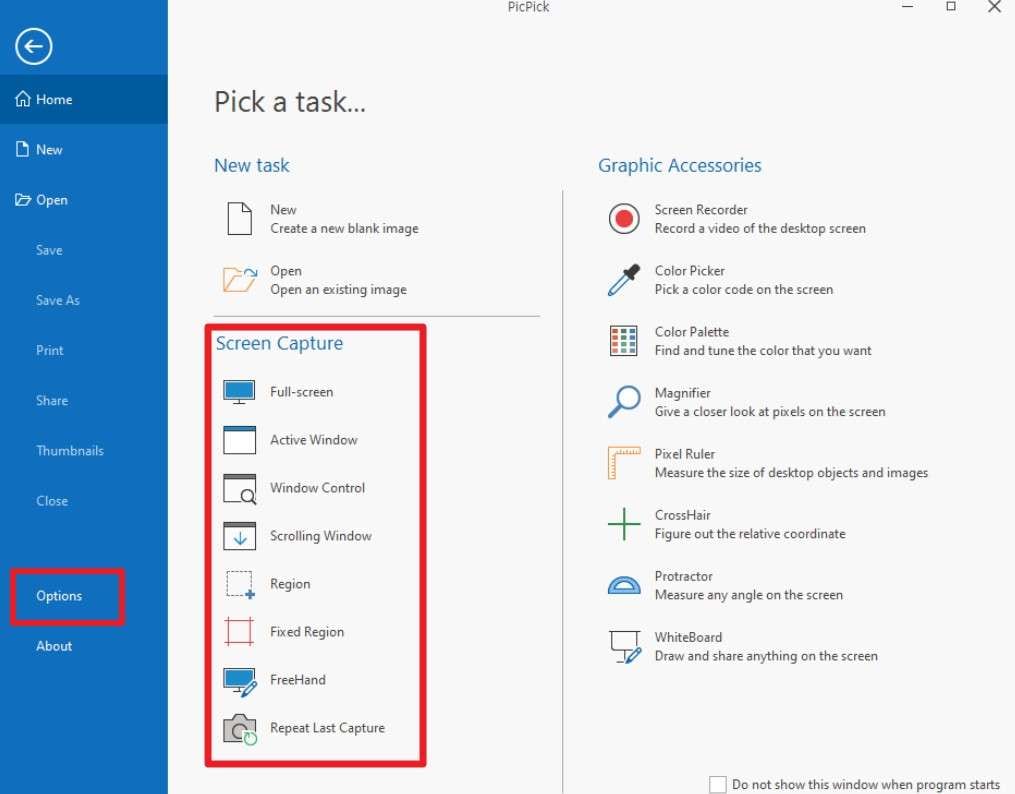Click the Repeat Last Capture label
The width and height of the screenshot is (1015, 794).
pos(328,728)
